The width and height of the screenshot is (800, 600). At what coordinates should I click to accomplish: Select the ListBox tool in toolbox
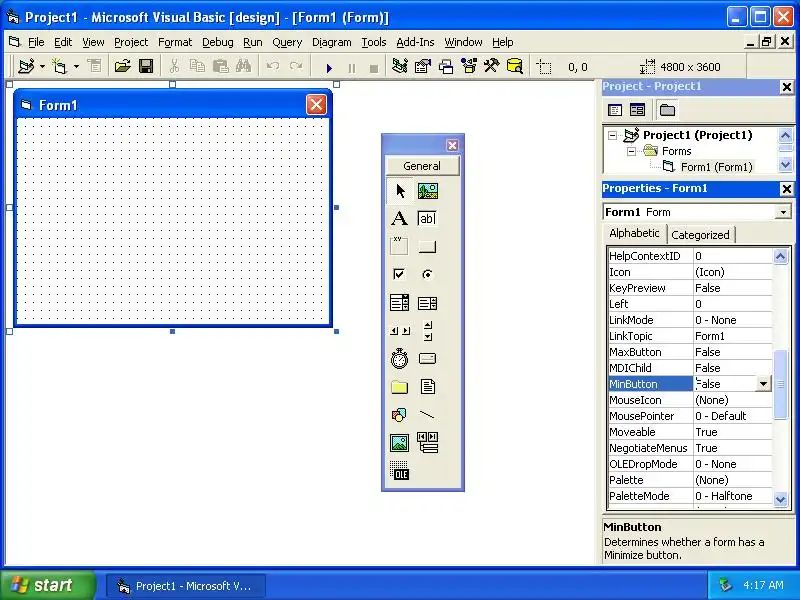coord(428,303)
